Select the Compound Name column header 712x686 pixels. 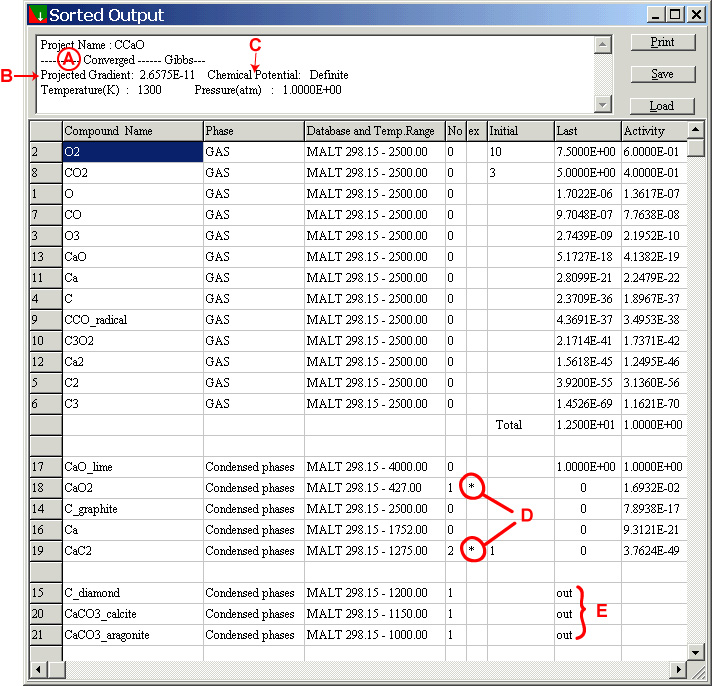pyautogui.click(x=132, y=131)
